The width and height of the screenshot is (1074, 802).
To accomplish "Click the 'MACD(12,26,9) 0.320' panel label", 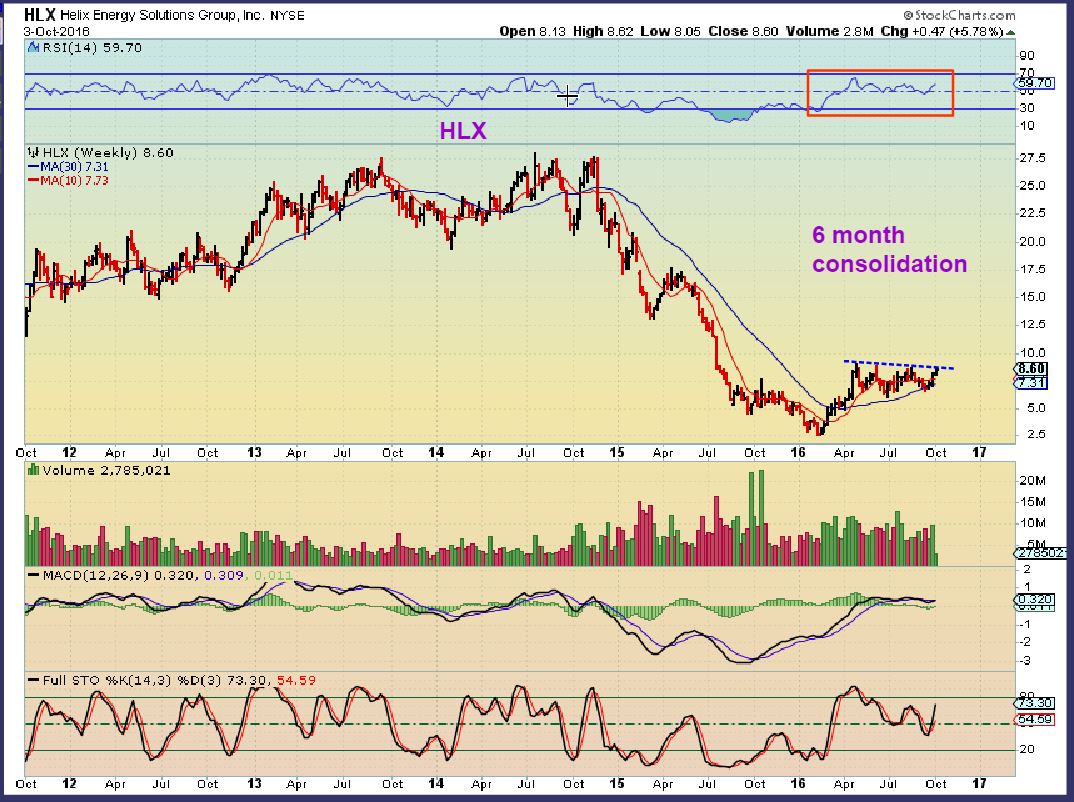I will tap(118, 575).
